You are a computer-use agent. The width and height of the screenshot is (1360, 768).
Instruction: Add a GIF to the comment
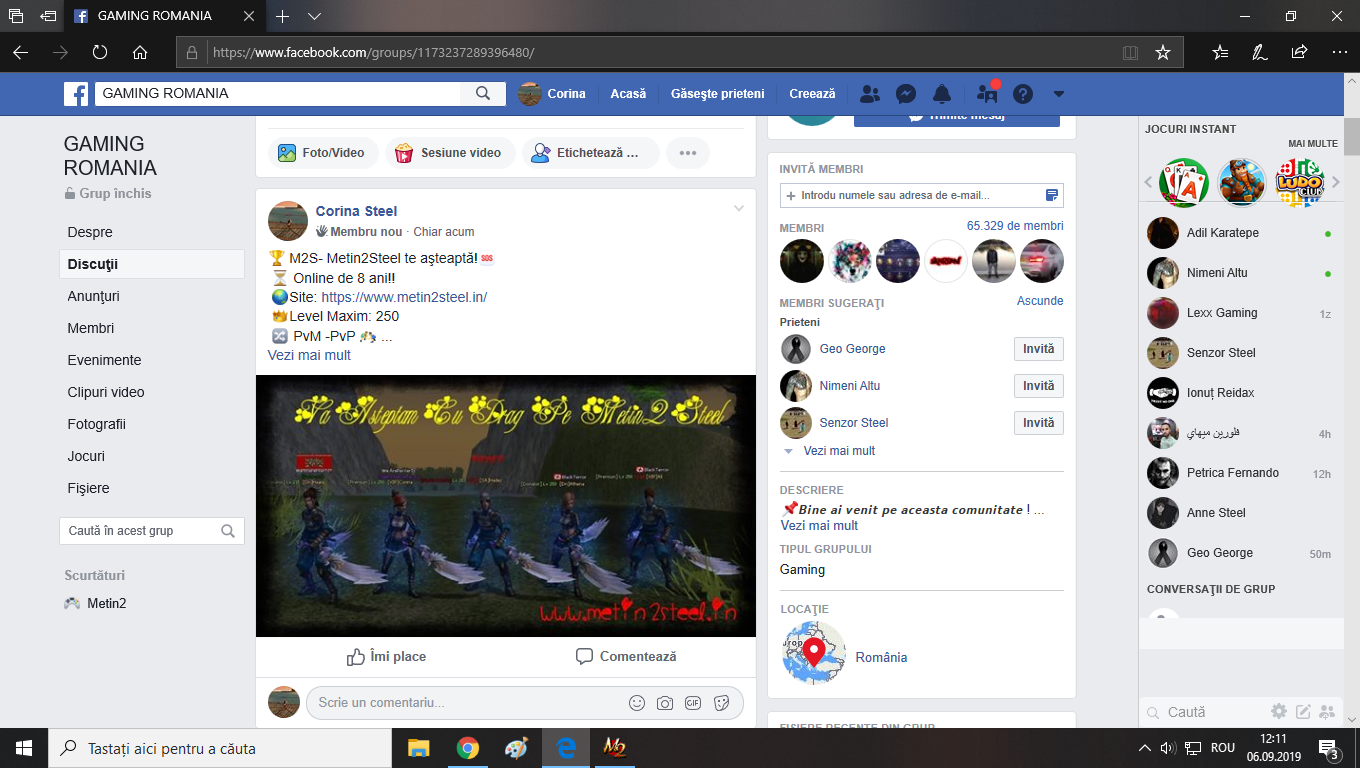coord(693,703)
